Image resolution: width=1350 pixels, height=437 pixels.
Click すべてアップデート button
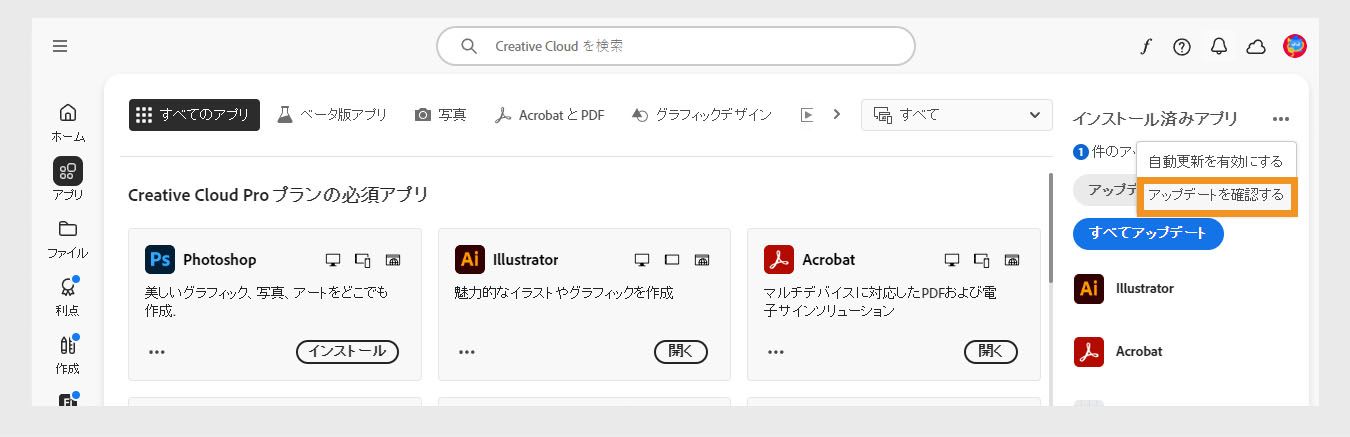tap(1148, 233)
